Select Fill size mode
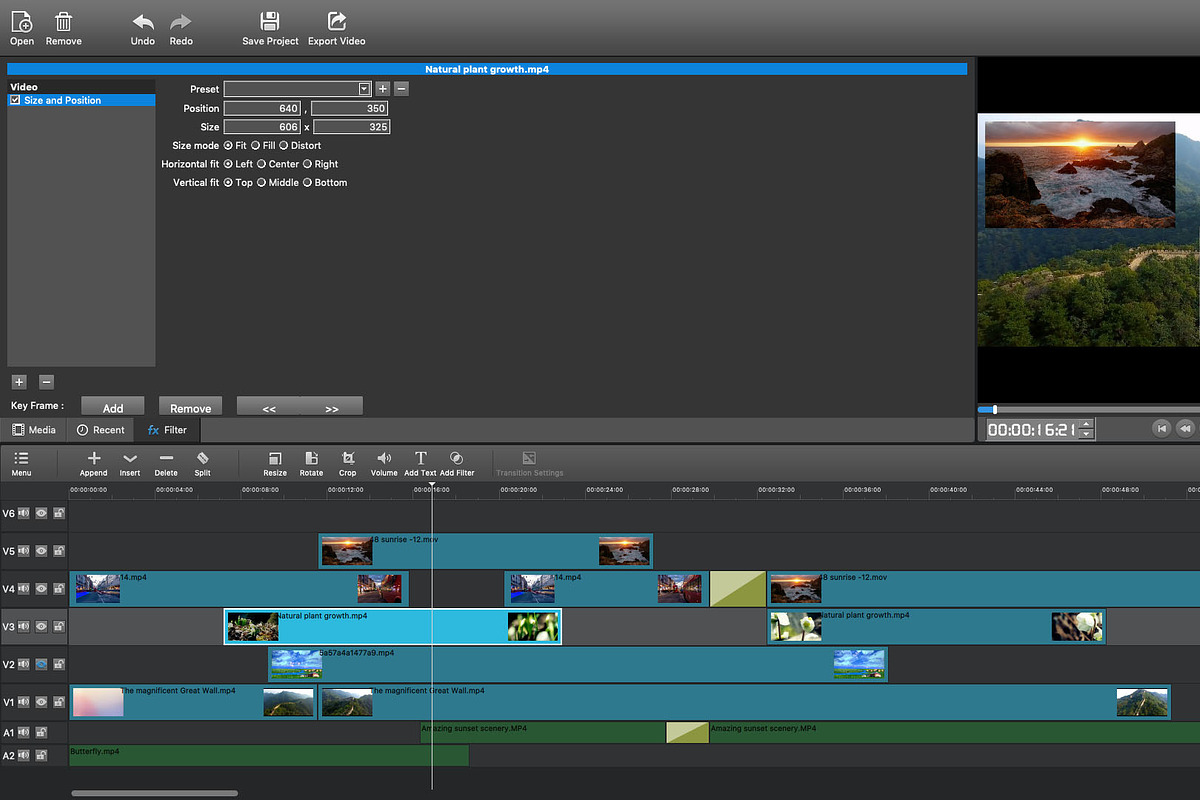Image resolution: width=1200 pixels, height=800 pixels. pos(256,146)
